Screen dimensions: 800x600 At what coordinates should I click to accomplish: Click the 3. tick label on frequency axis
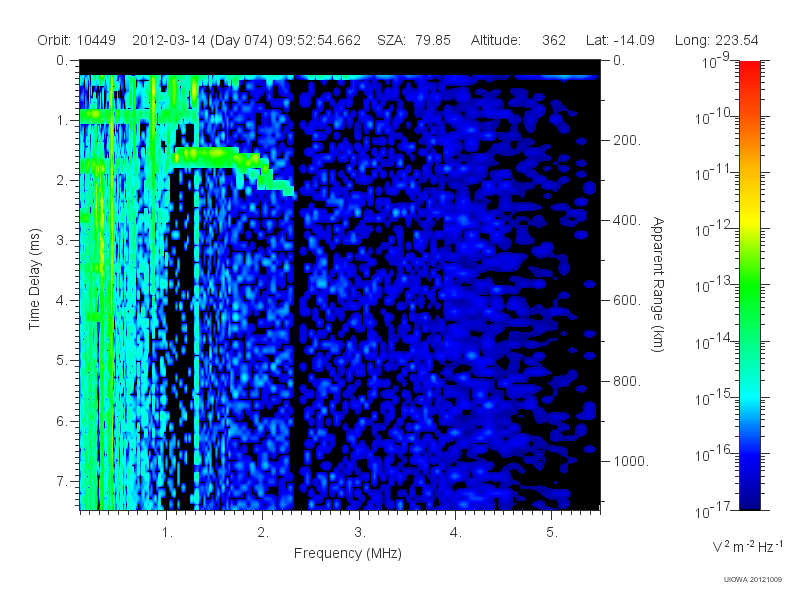[x=360, y=533]
